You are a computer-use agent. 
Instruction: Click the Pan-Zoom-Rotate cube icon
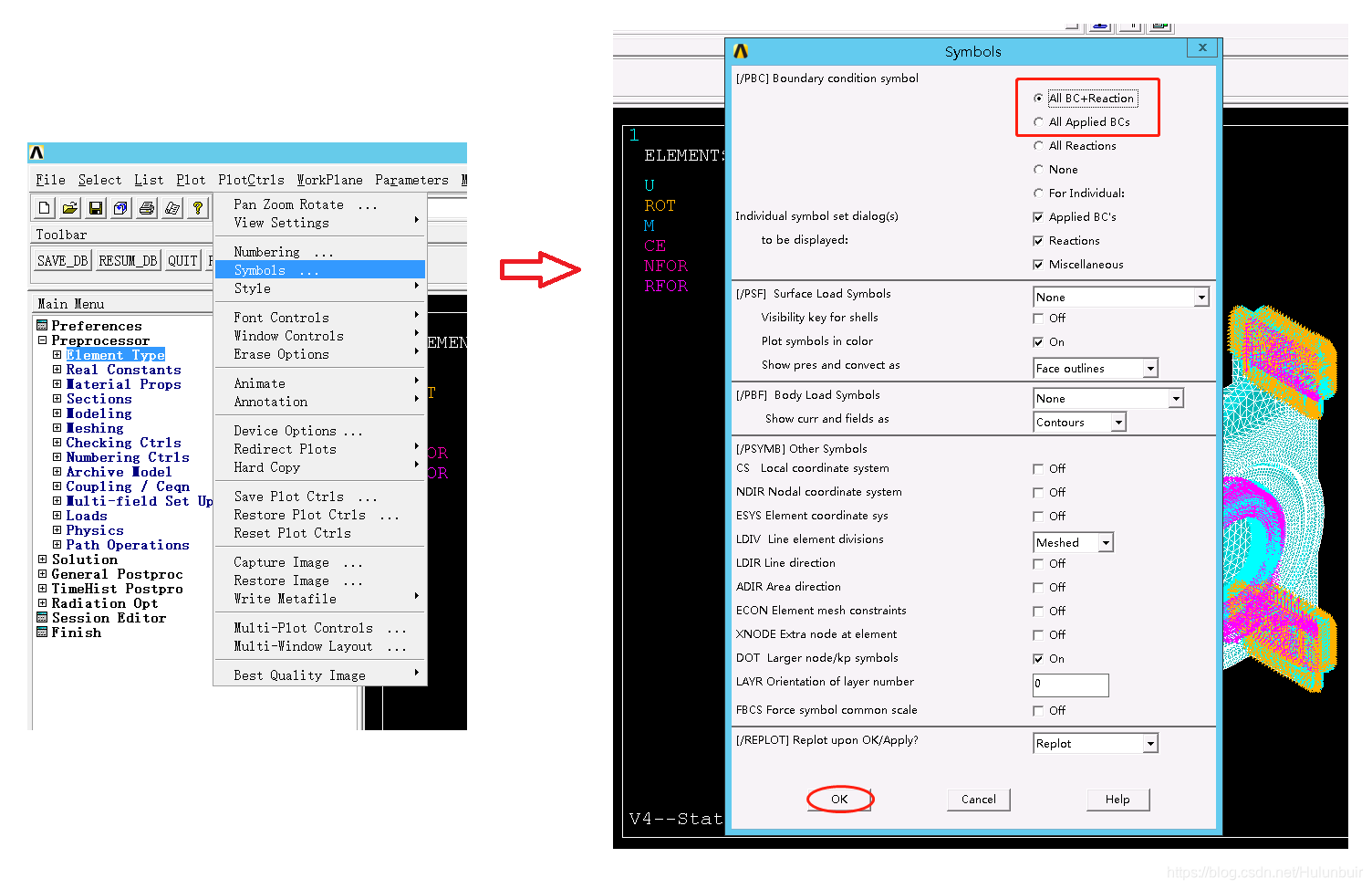click(120, 208)
